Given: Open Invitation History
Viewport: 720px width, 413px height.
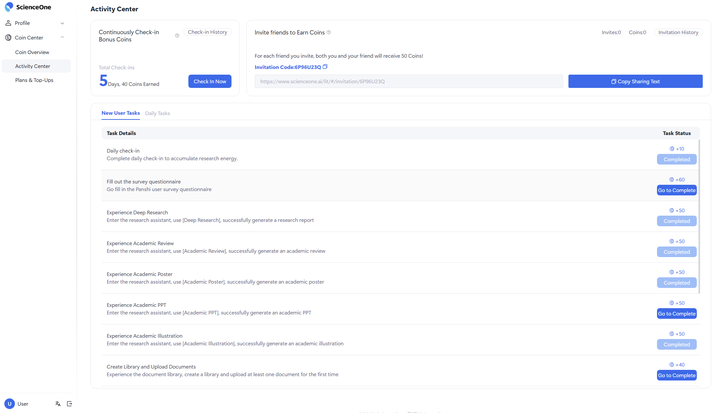Looking at the screenshot, I should pos(678,32).
